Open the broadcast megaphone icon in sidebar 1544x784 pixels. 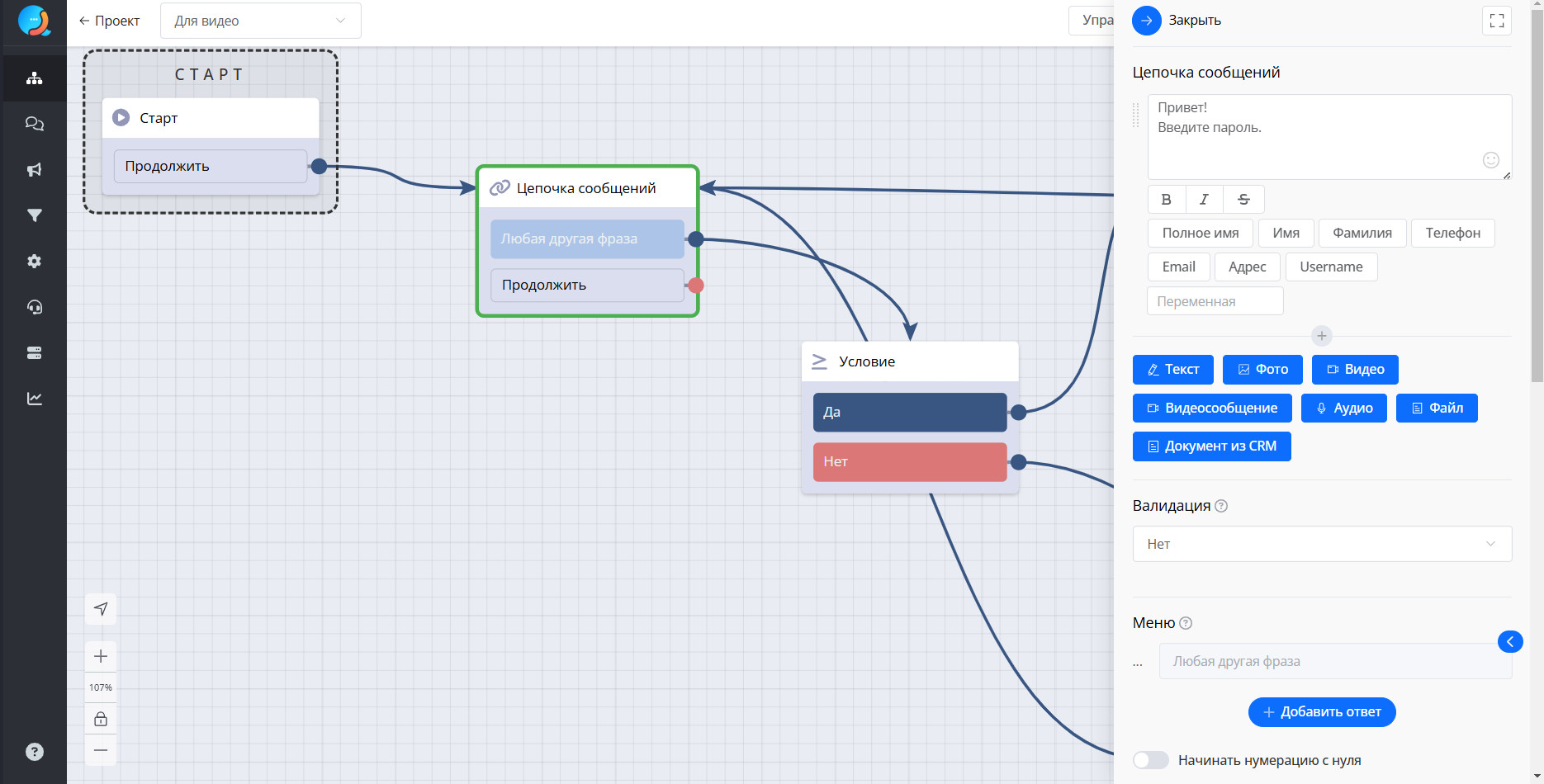pyautogui.click(x=34, y=170)
